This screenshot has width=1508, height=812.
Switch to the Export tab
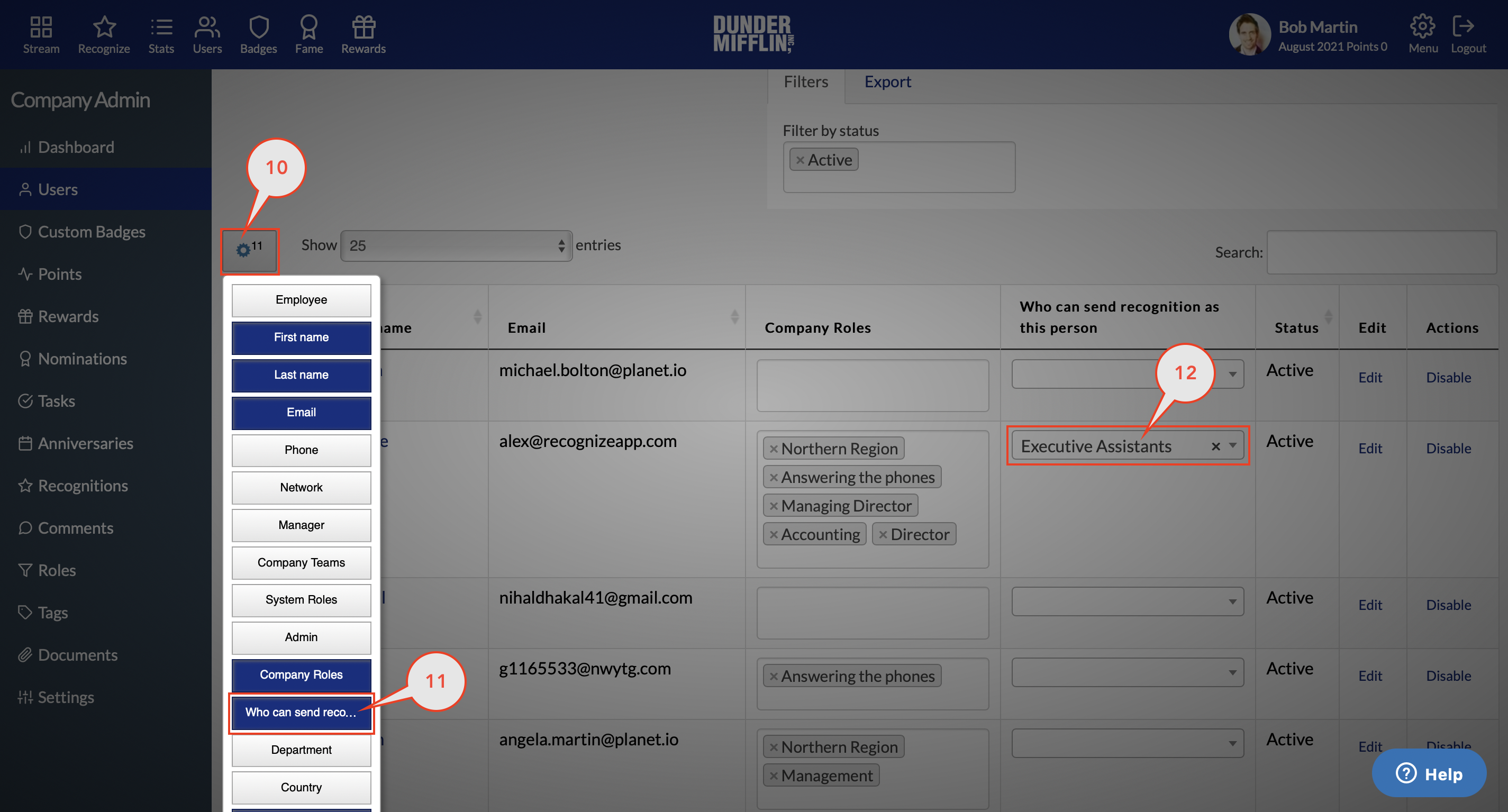click(887, 82)
